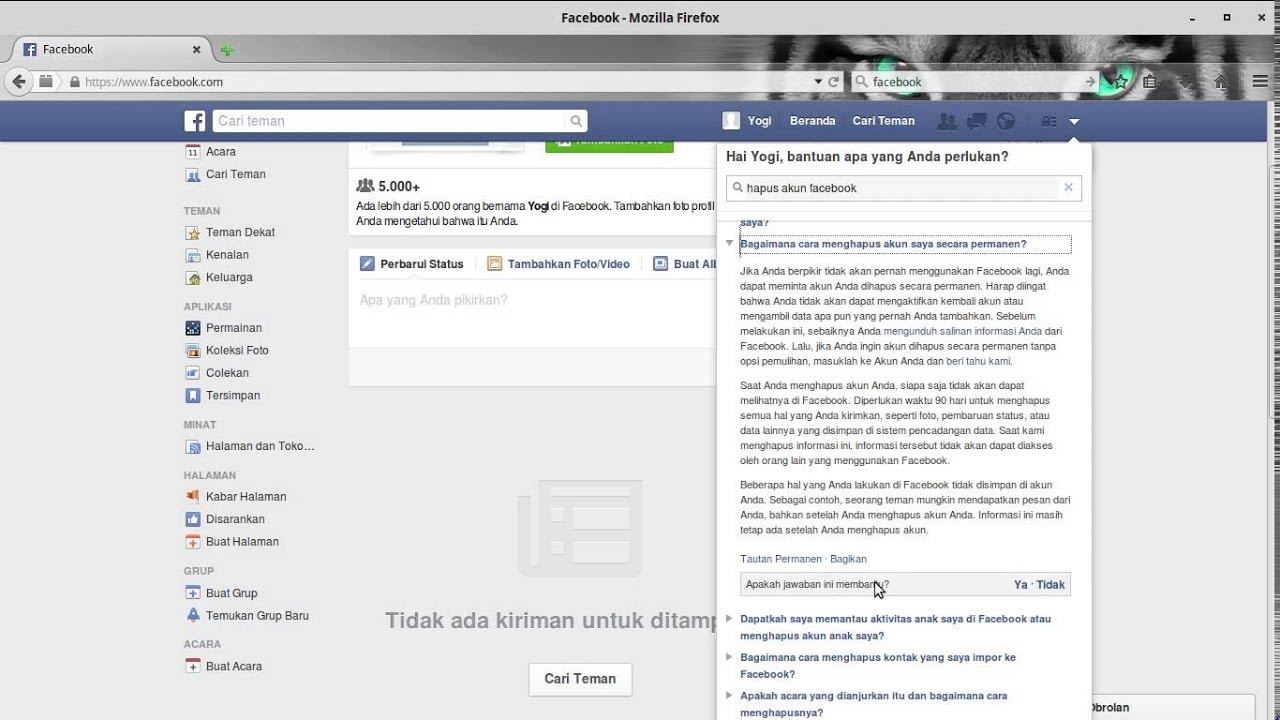Click the go arrow in the Firefox search box
1280x720 pixels.
(1090, 82)
